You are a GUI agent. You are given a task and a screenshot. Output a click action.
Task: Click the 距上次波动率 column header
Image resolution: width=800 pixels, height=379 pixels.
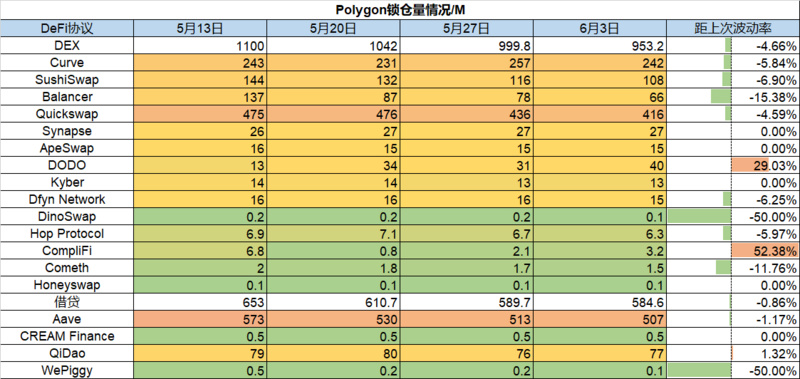tap(734, 29)
